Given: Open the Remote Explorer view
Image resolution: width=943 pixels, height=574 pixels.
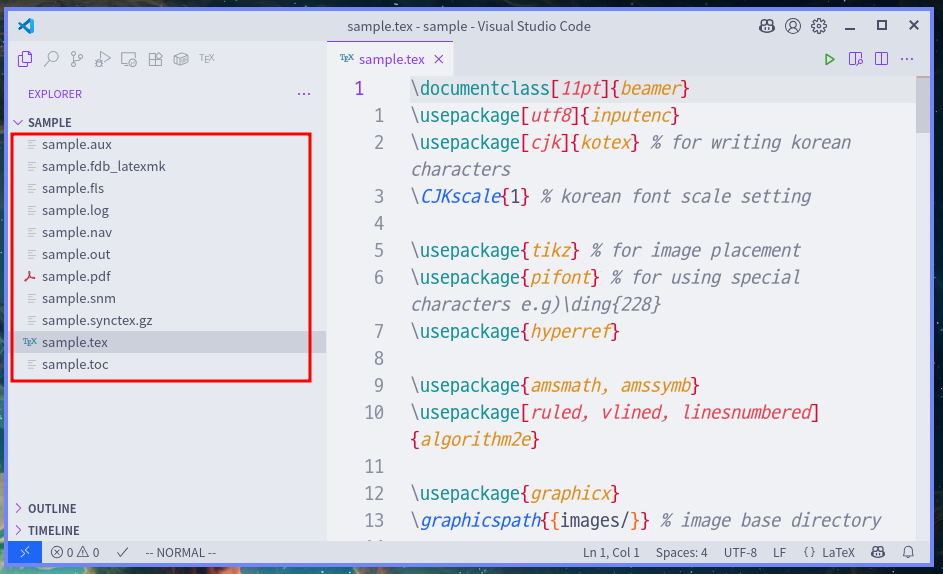Looking at the screenshot, I should (129, 59).
